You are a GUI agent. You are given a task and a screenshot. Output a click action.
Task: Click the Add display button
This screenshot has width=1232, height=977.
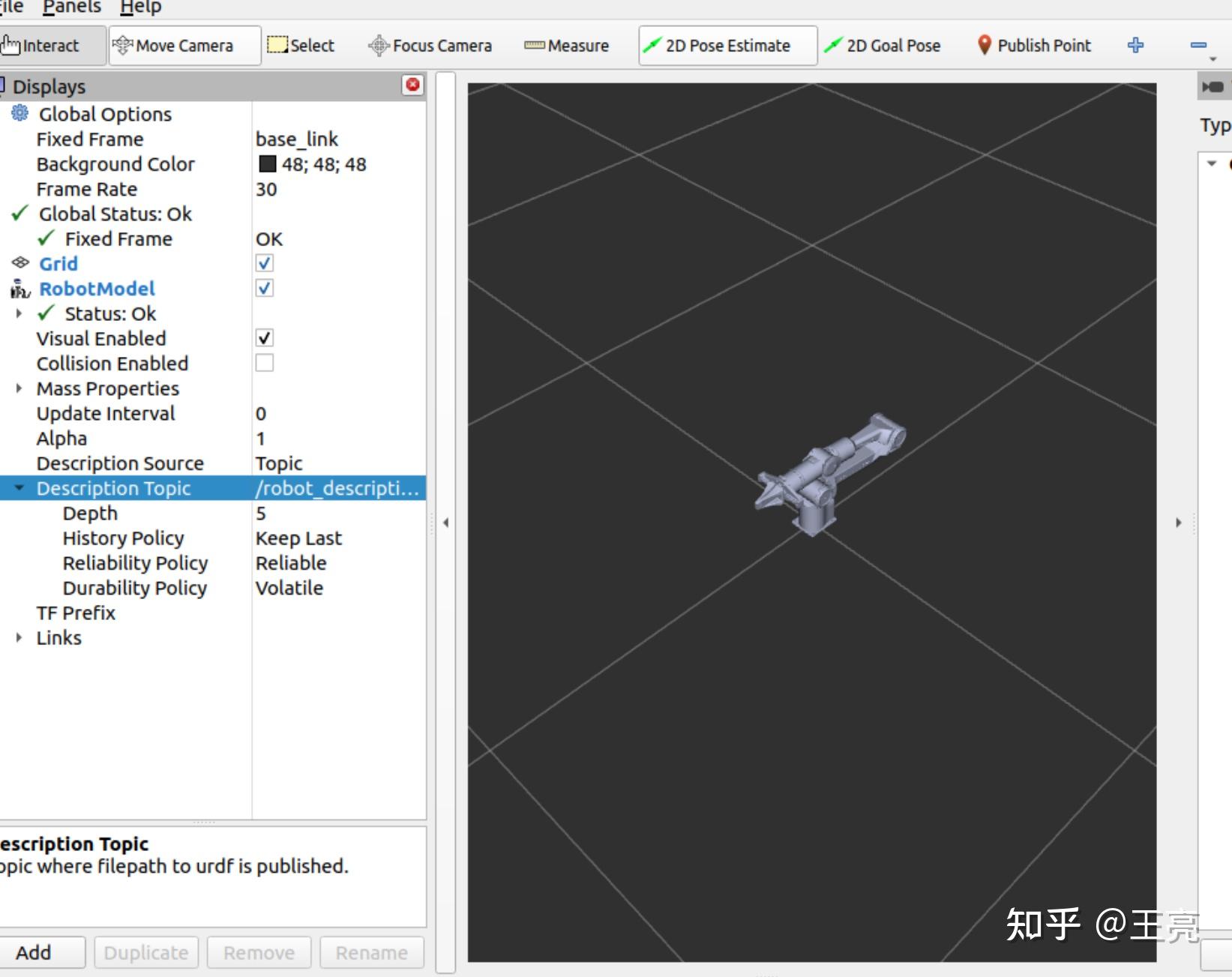tap(41, 952)
